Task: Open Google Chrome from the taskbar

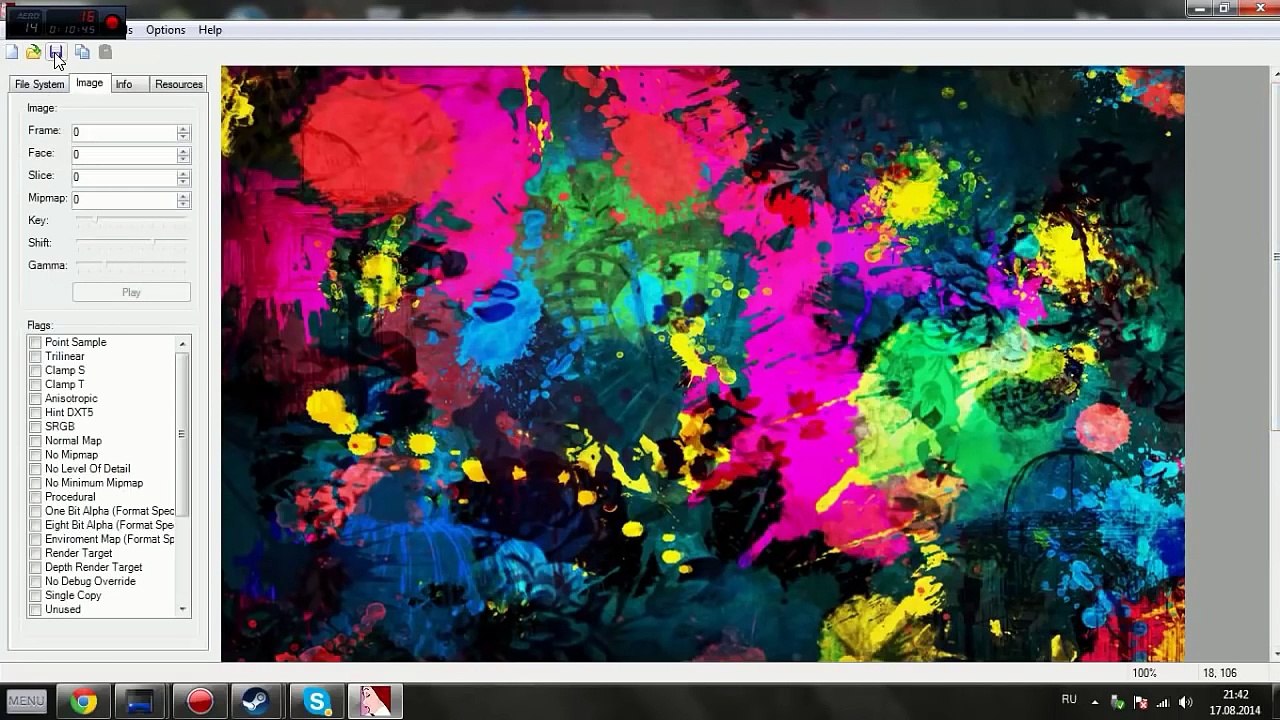Action: [83, 701]
